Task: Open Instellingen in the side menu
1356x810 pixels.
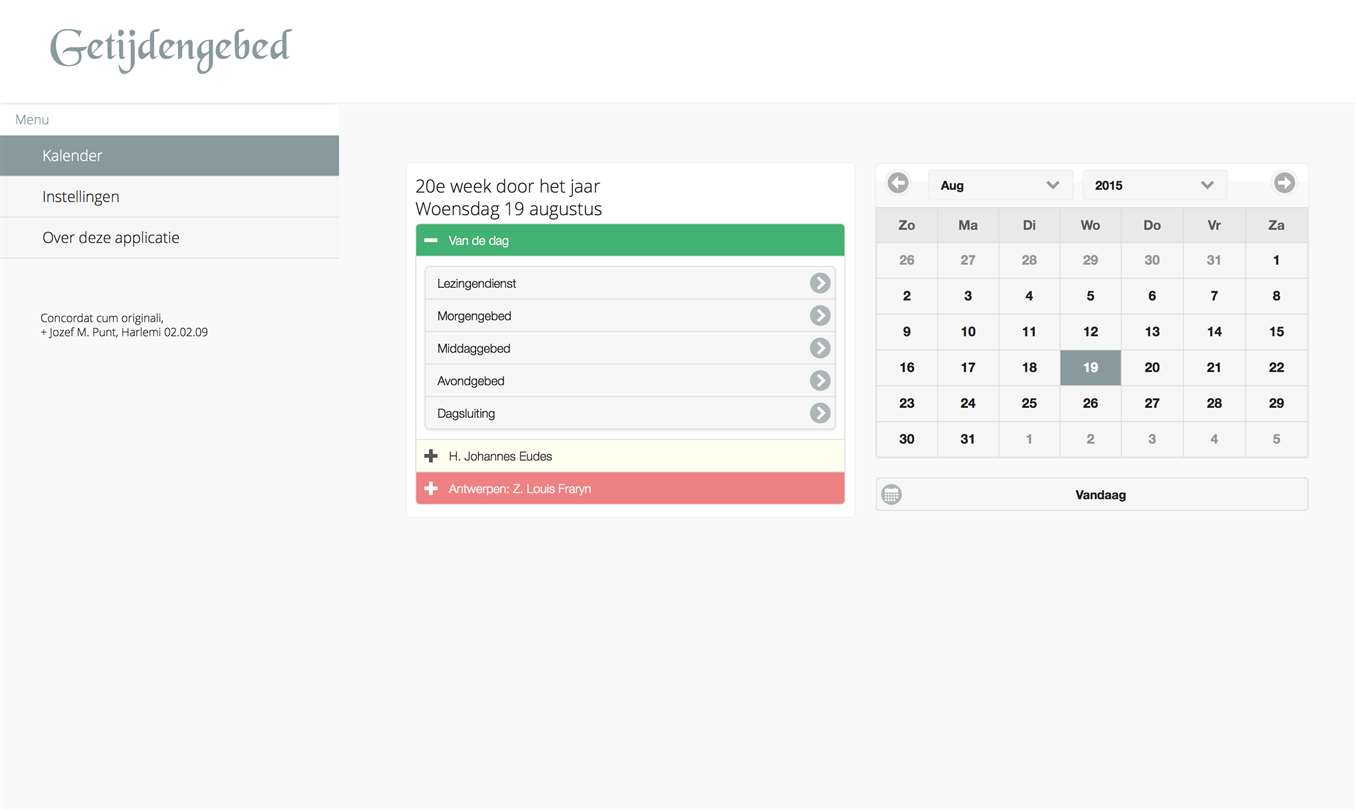Action: click(169, 197)
